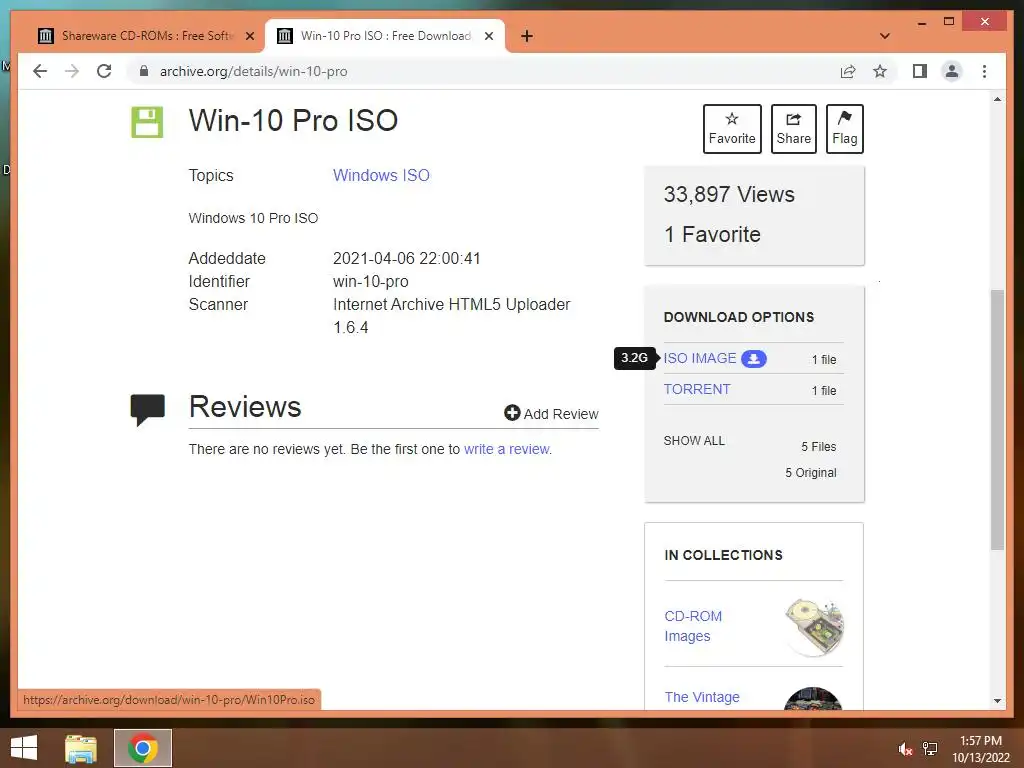Click the address bar URL

253,71
